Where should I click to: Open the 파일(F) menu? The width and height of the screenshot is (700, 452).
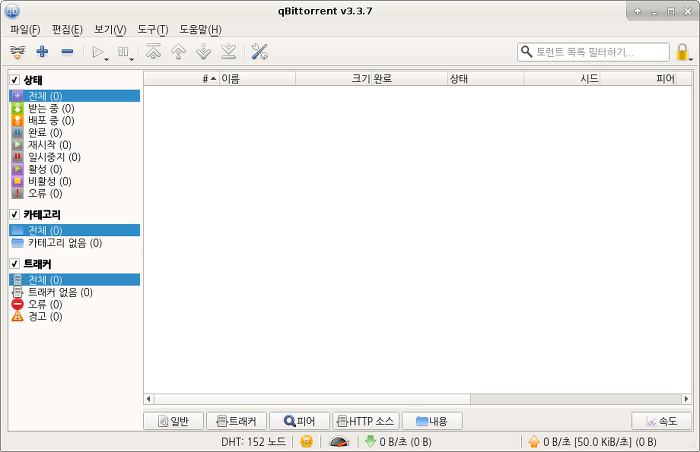25,29
